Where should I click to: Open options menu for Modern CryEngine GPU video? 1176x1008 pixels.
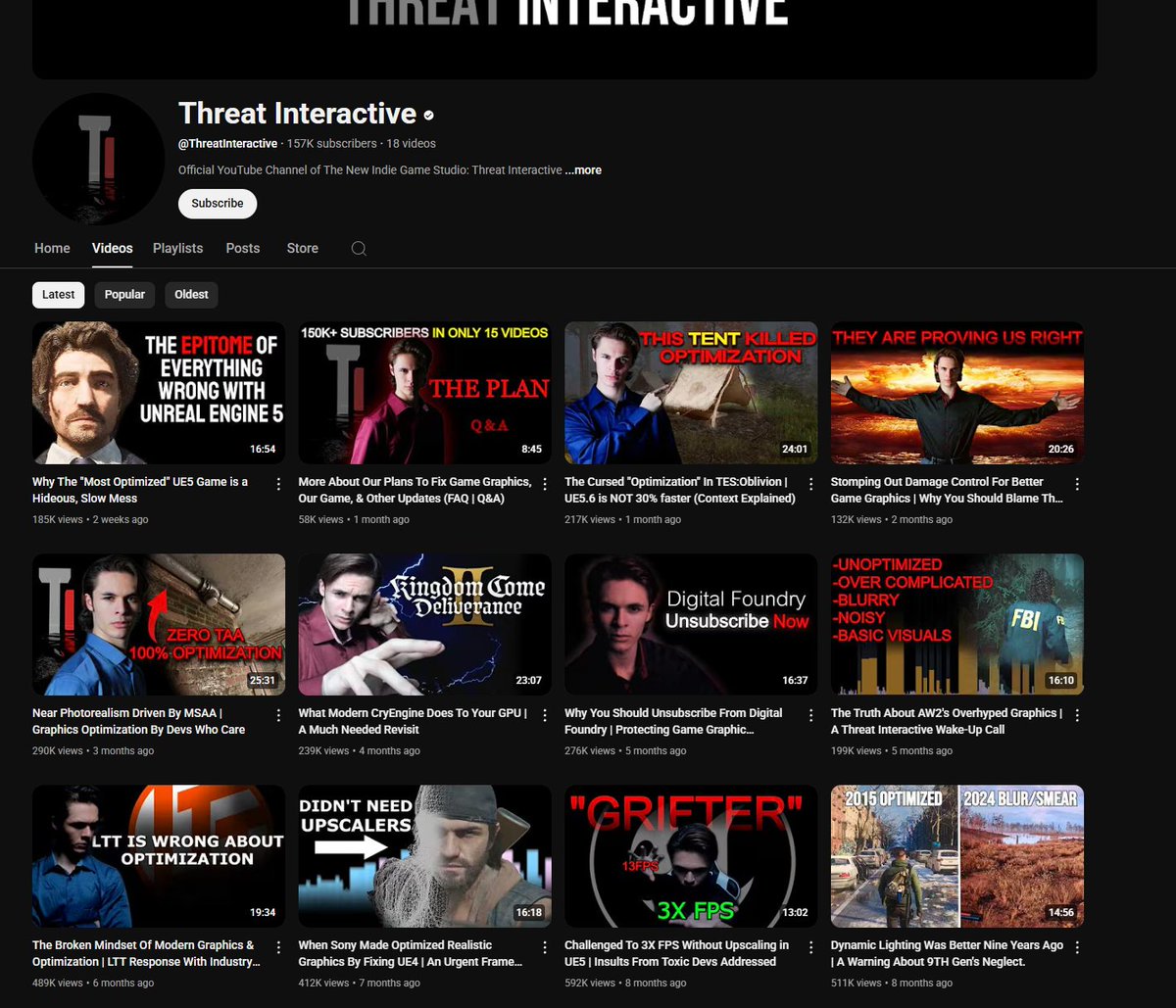(545, 715)
